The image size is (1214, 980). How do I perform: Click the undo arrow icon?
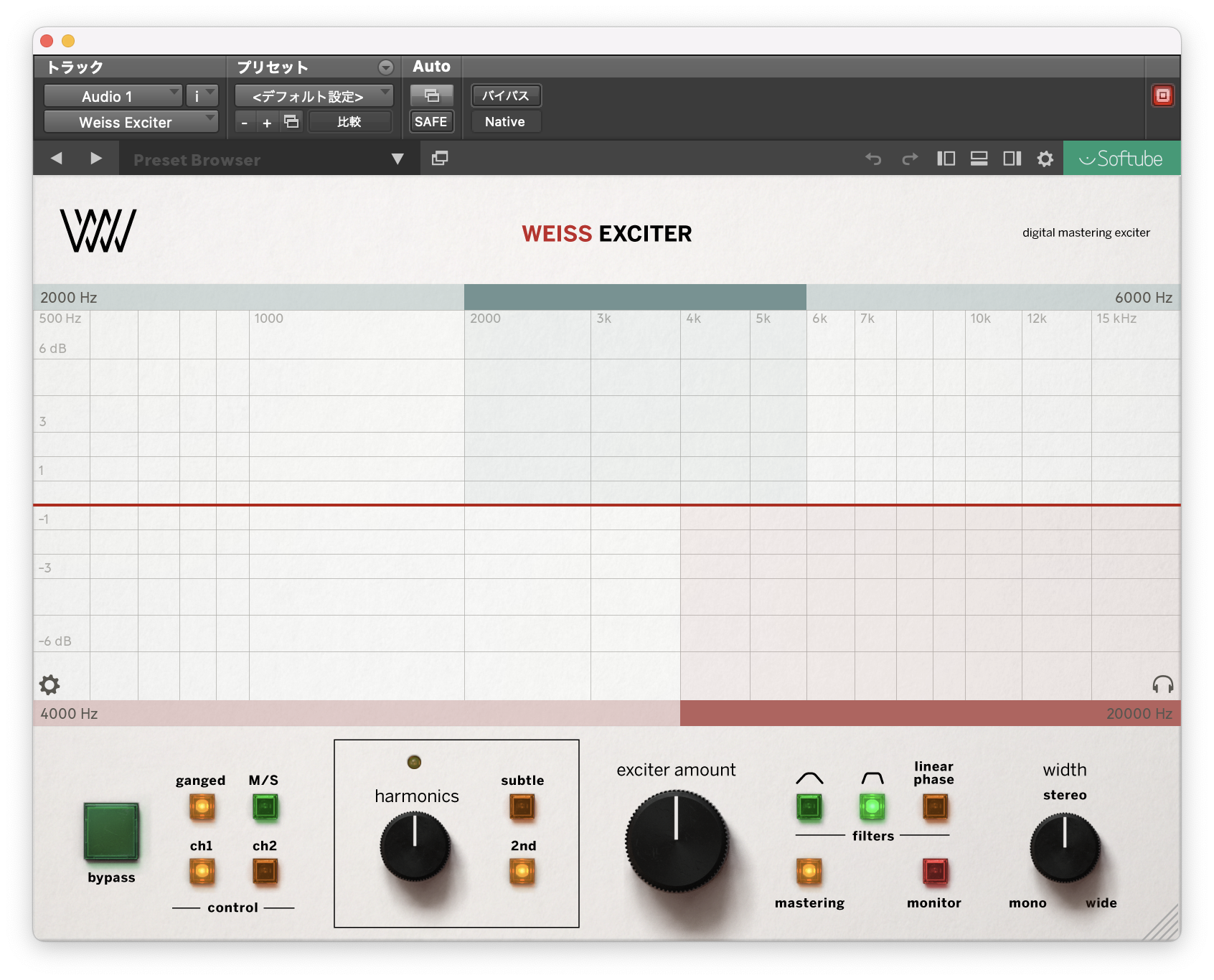873,159
